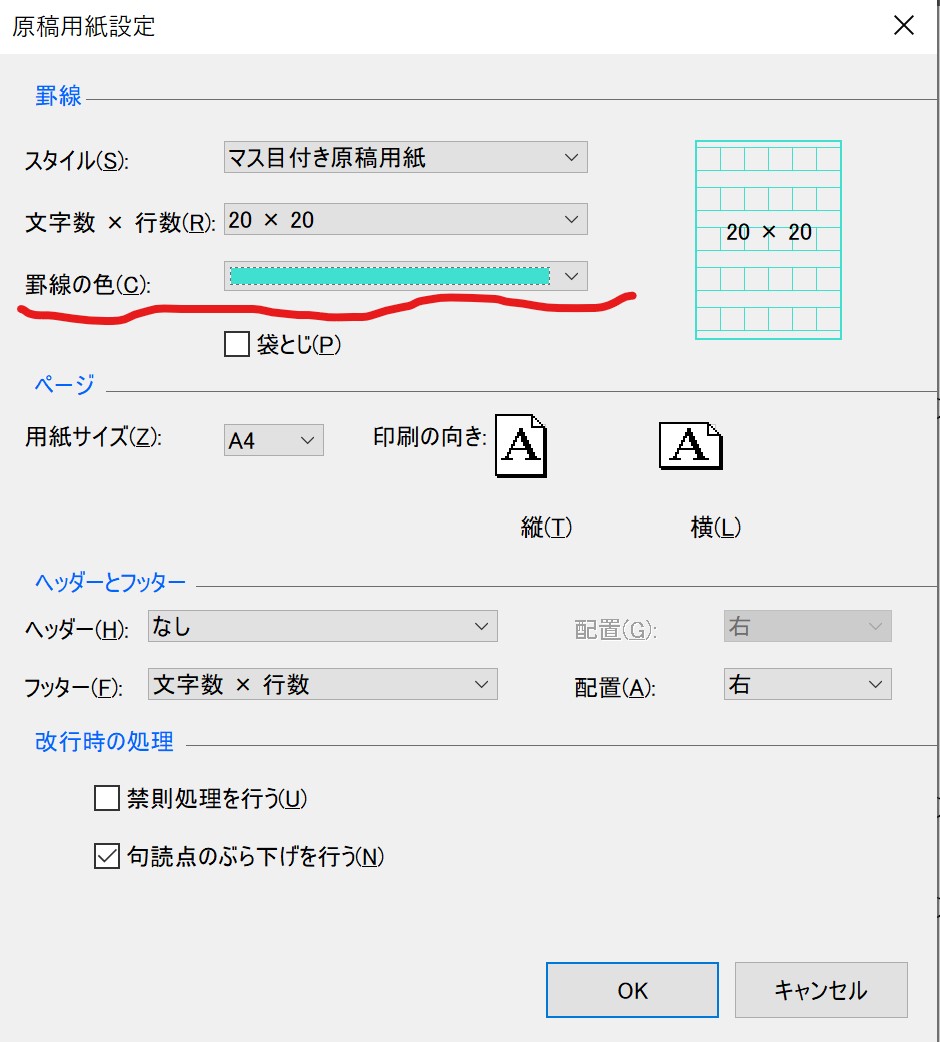
Task: Enable the 袋とじ checkbox
Action: [236, 344]
